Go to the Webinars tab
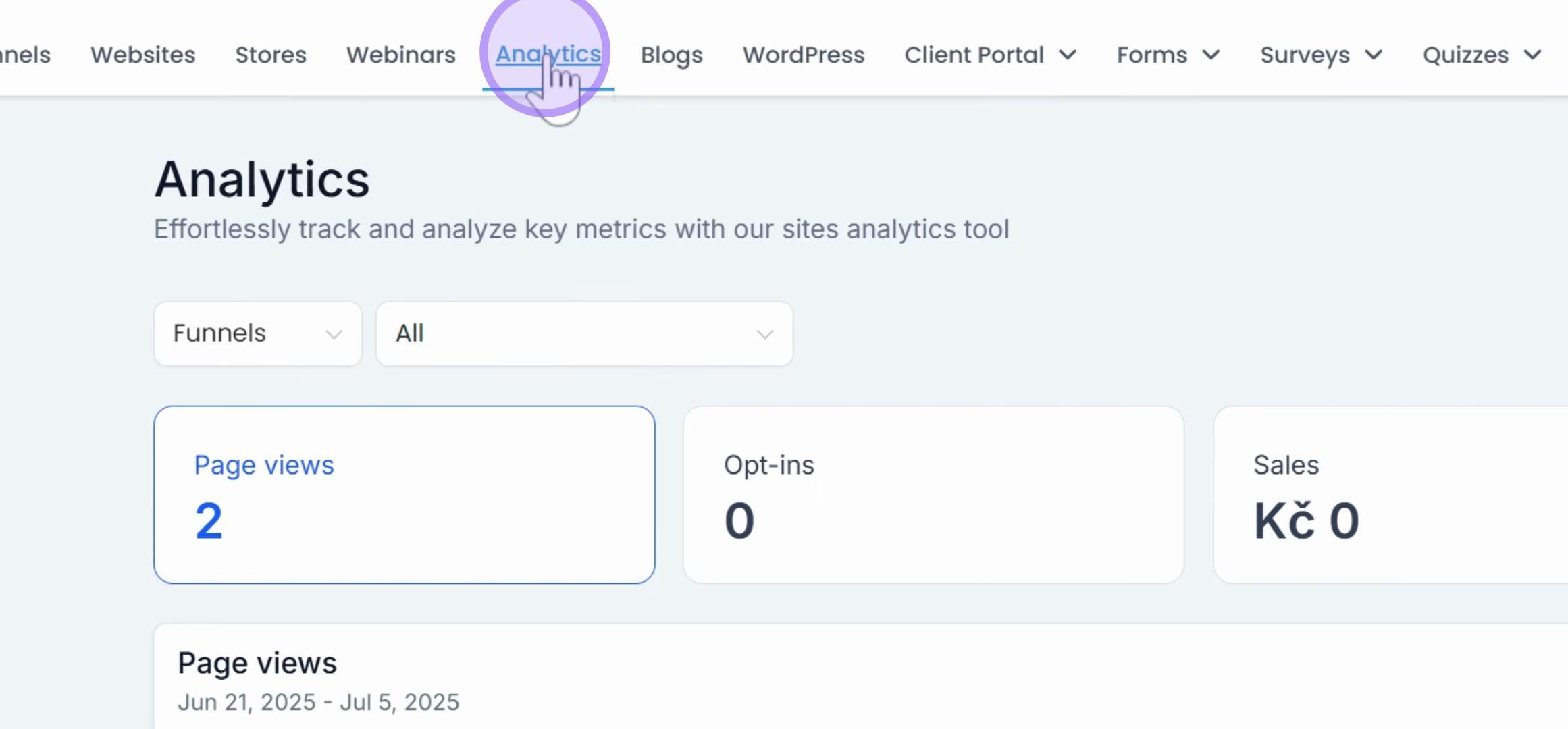The image size is (1568, 729). point(401,55)
